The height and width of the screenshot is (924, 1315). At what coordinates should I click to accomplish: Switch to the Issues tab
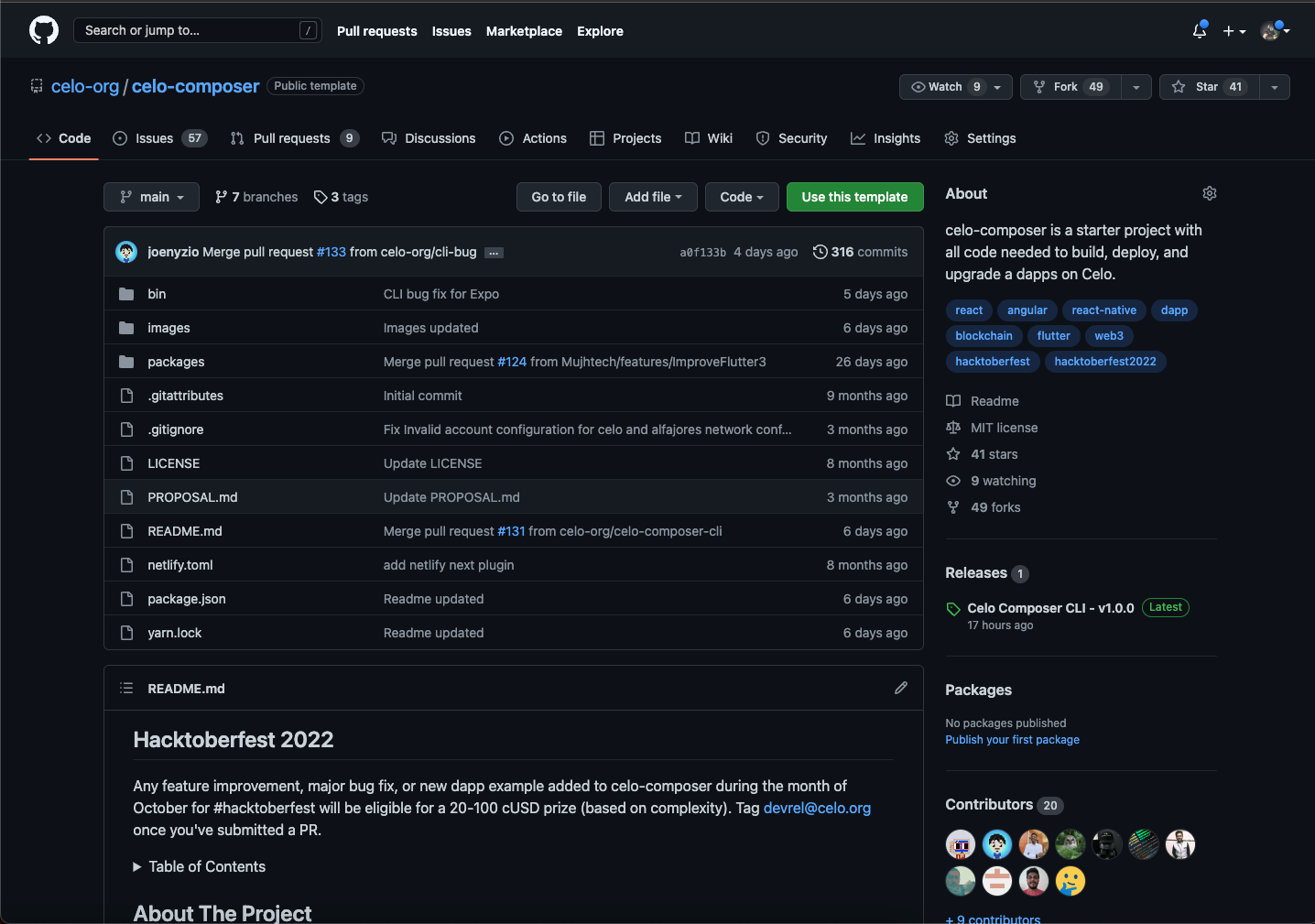tap(159, 138)
